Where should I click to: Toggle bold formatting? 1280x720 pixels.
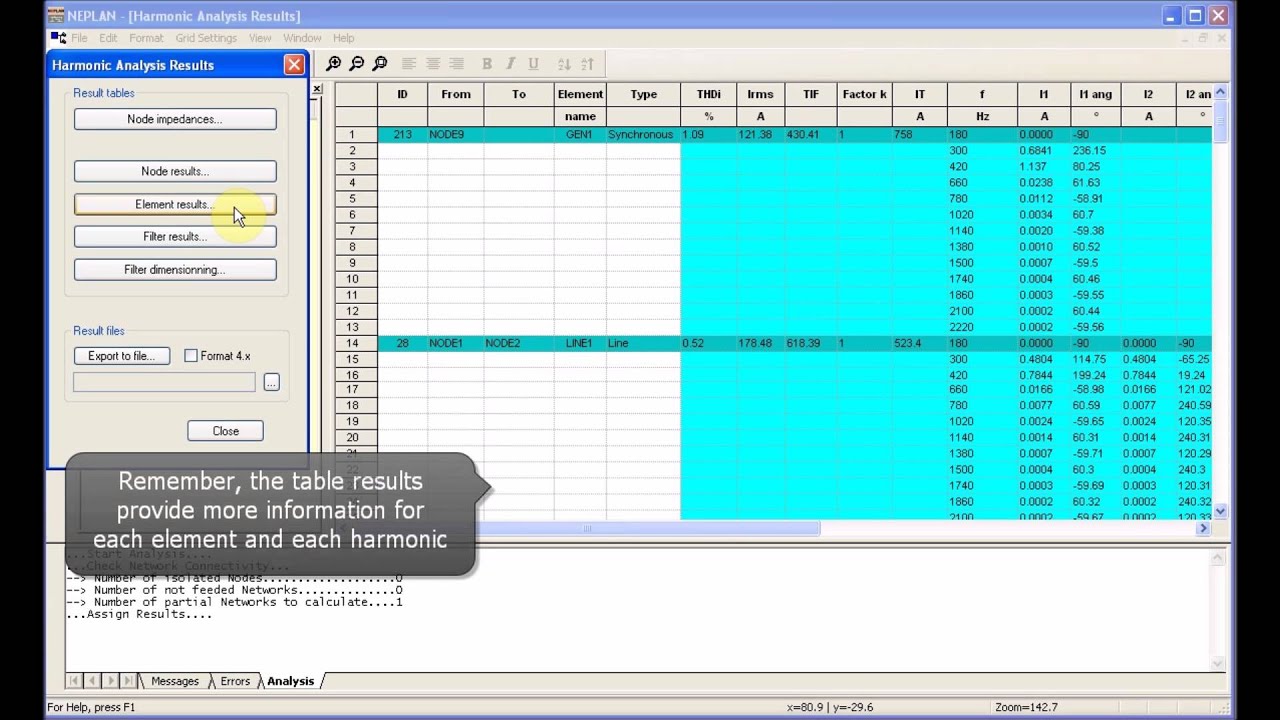click(487, 64)
